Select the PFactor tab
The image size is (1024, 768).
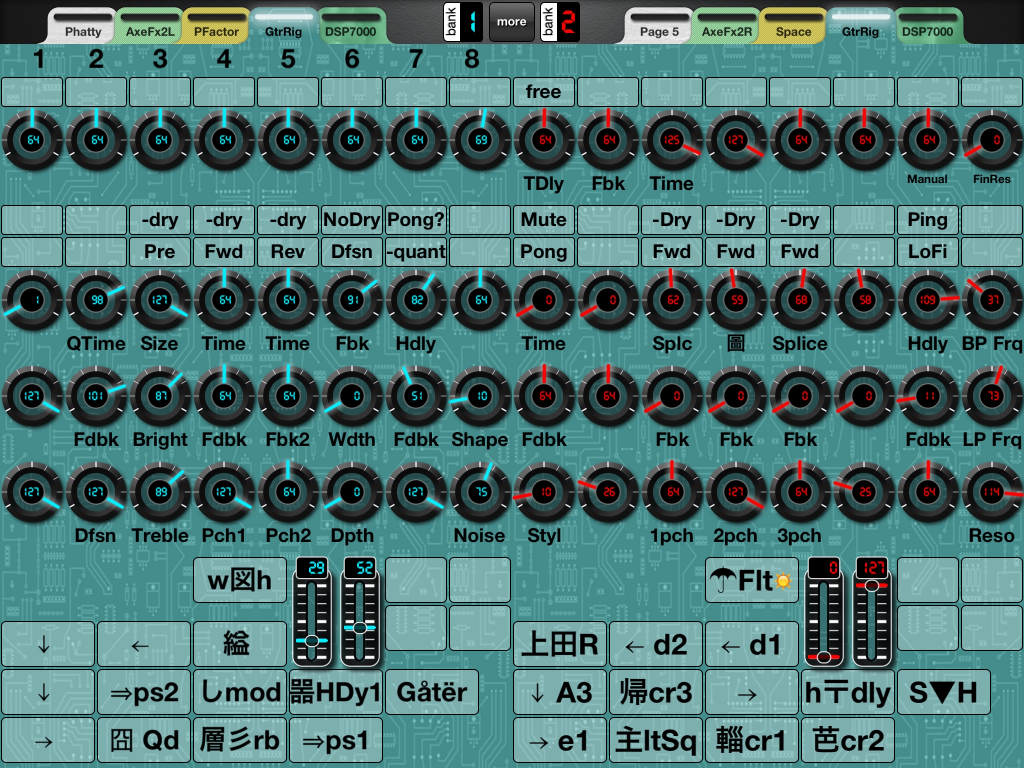(216, 26)
